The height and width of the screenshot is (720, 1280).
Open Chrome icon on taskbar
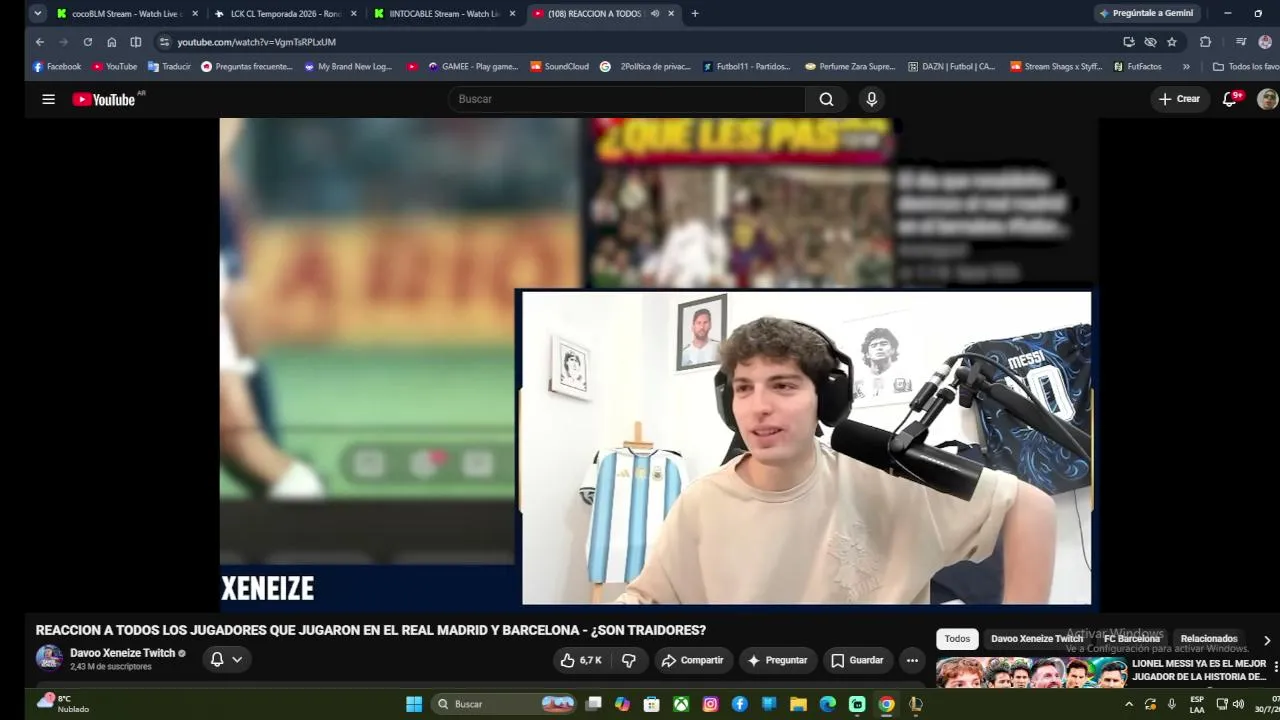(x=886, y=704)
